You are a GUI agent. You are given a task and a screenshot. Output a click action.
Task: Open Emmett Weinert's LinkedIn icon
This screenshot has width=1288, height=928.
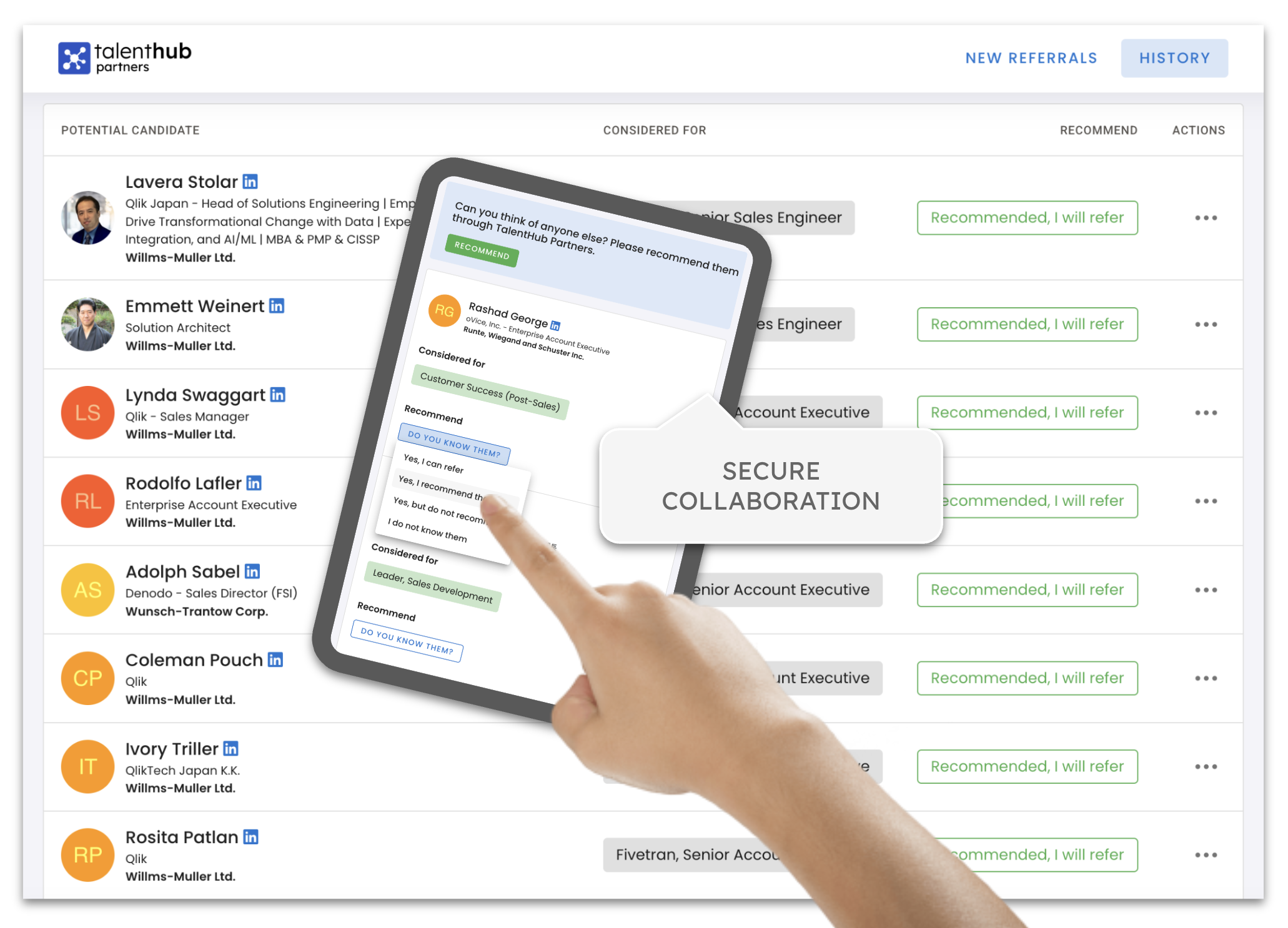[x=276, y=306]
